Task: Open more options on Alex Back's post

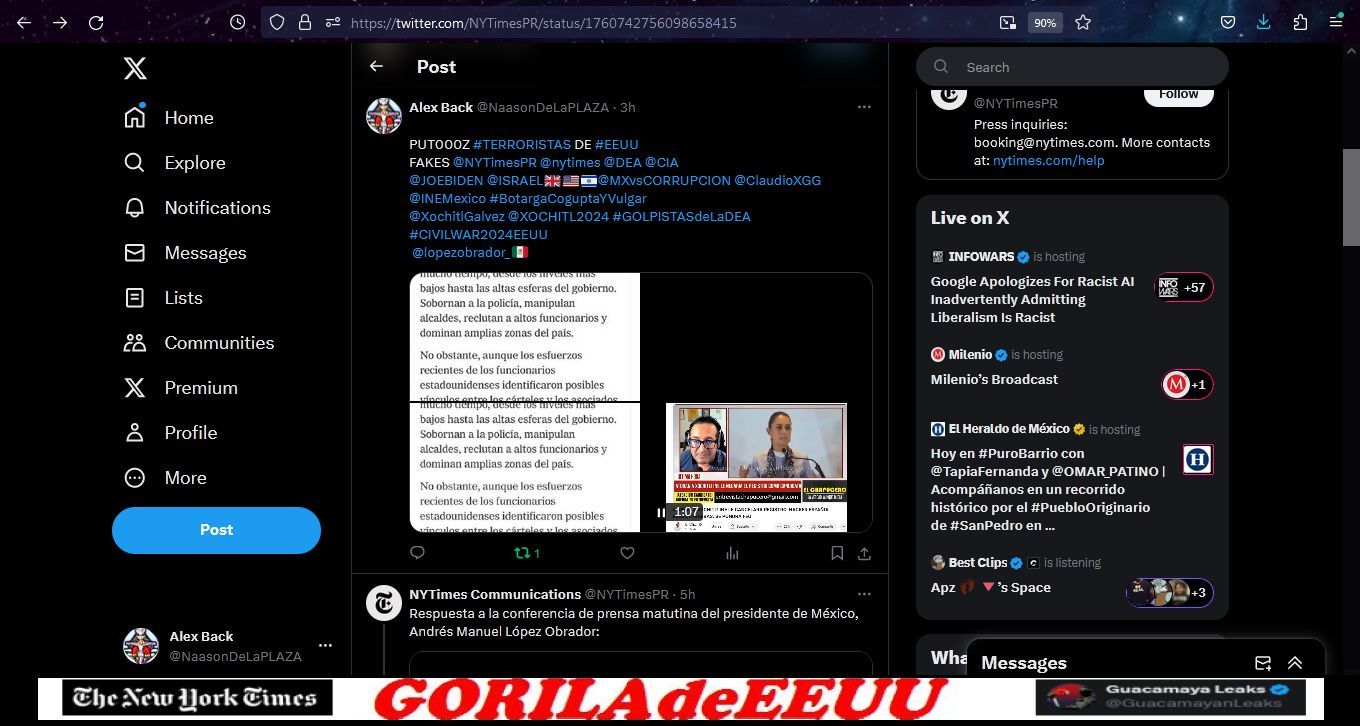Action: (x=864, y=107)
